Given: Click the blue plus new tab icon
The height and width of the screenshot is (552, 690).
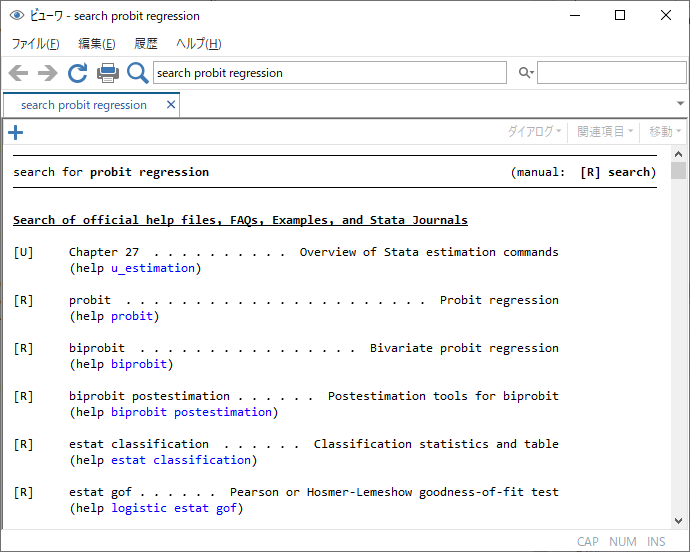Looking at the screenshot, I should (15, 132).
